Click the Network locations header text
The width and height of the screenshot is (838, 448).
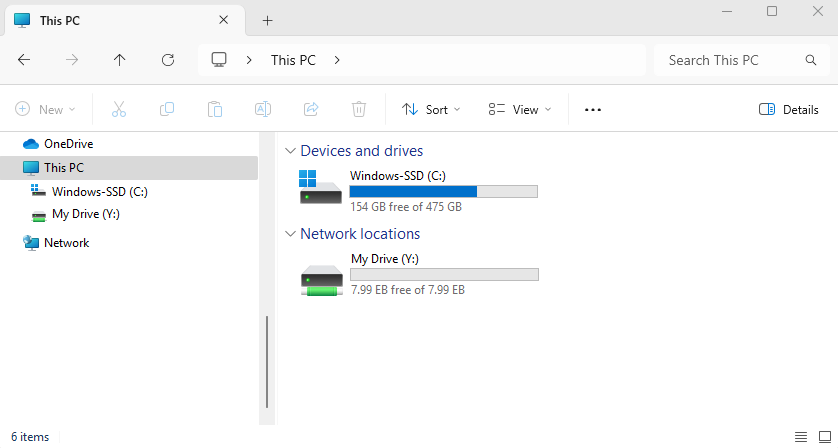tap(360, 234)
